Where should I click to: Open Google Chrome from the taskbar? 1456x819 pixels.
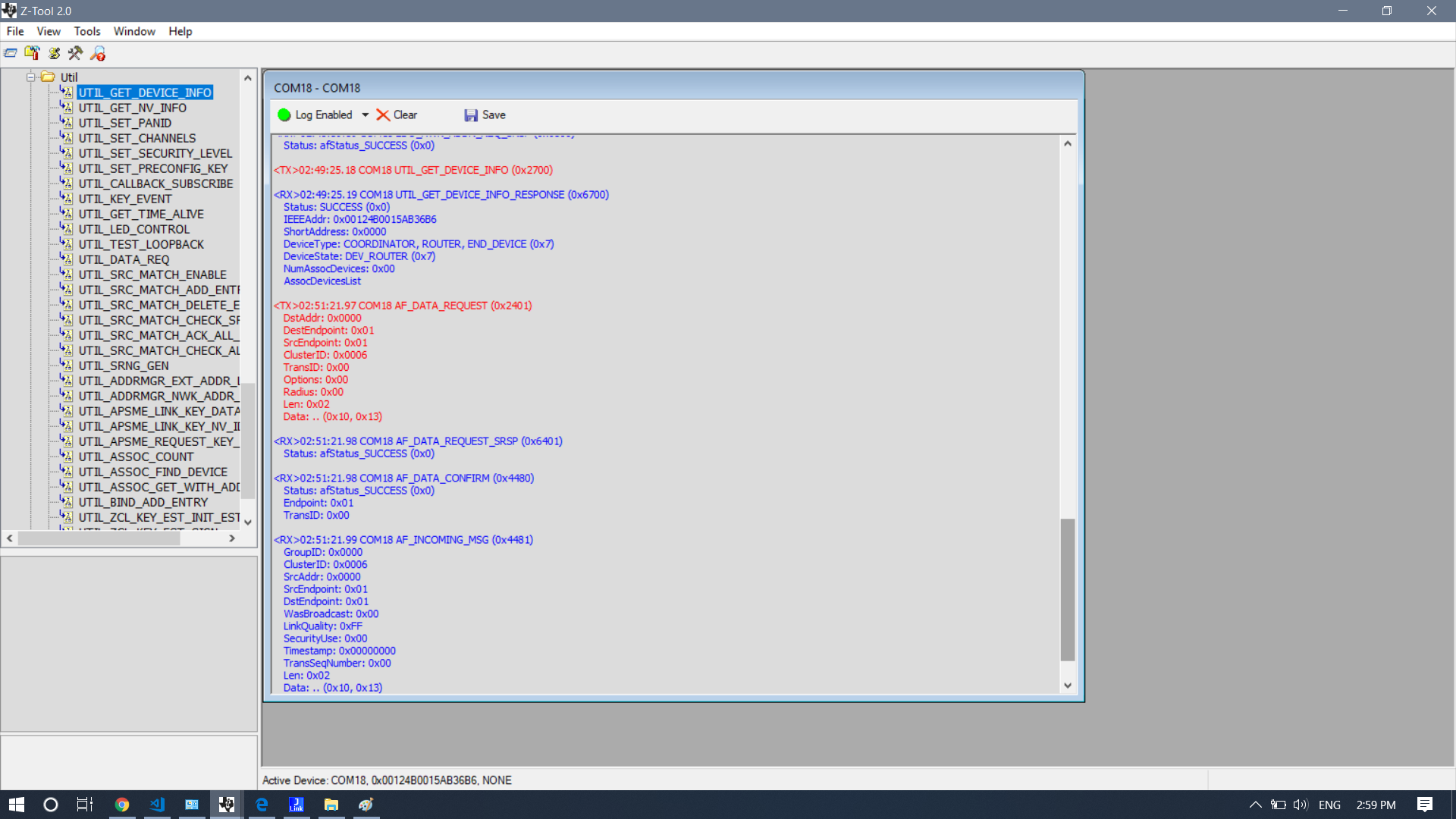tap(121, 805)
